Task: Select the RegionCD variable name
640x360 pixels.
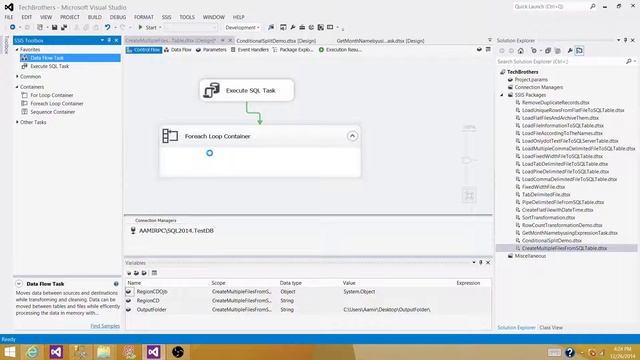Action: [x=148, y=301]
